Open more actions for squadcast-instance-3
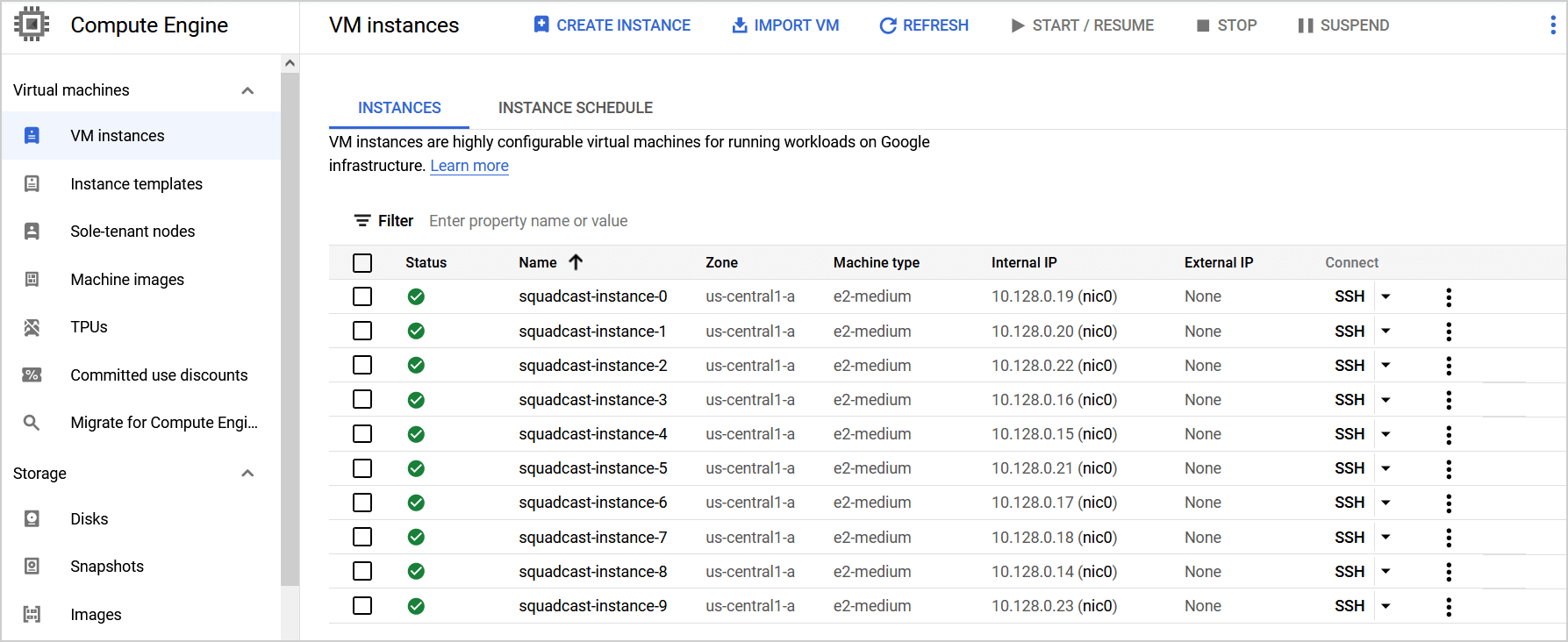1568x642 pixels. [1449, 400]
